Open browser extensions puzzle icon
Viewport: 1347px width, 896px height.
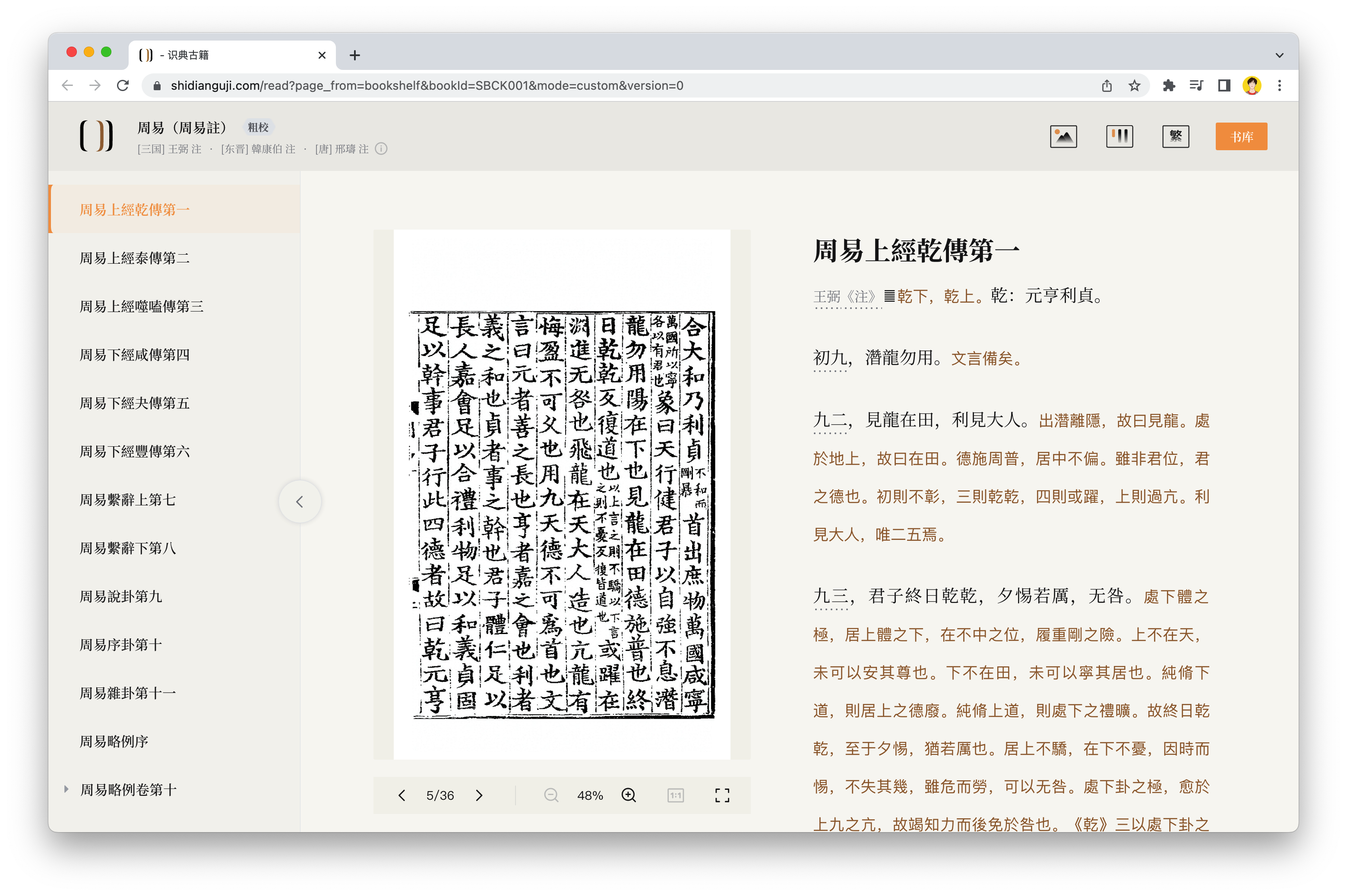1169,86
